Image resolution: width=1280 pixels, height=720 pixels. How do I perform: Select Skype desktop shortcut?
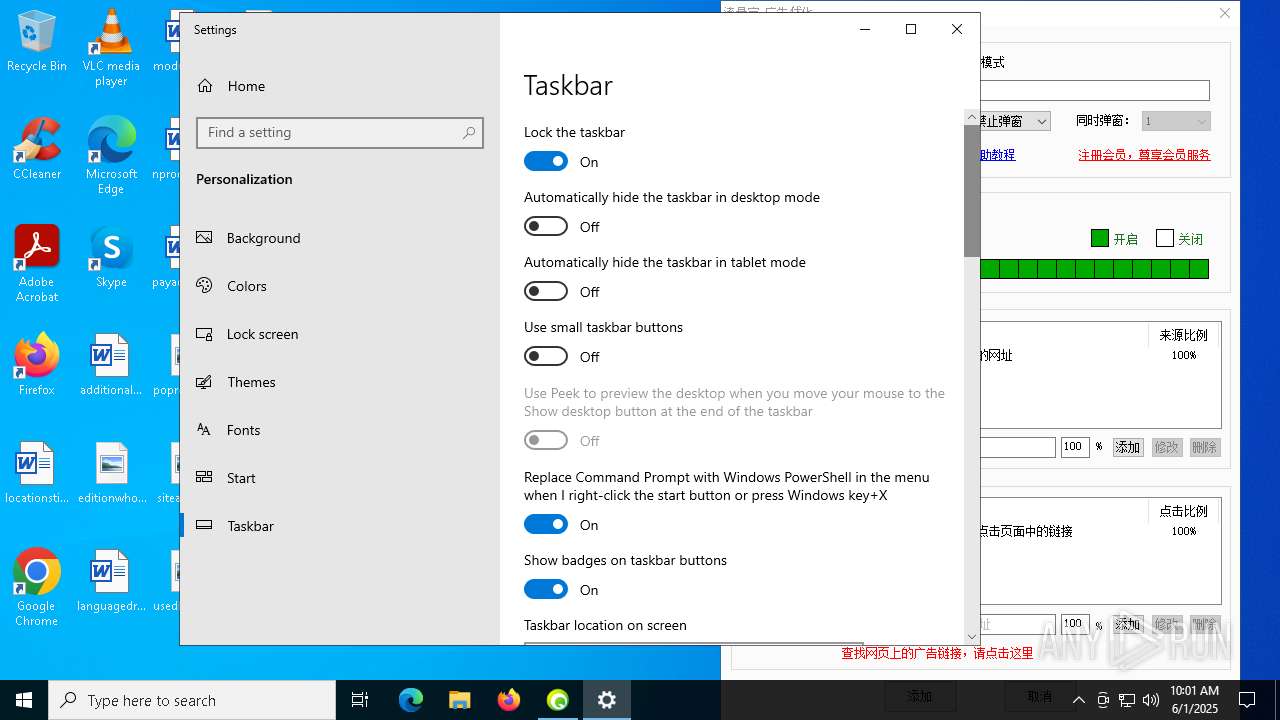[x=111, y=256]
